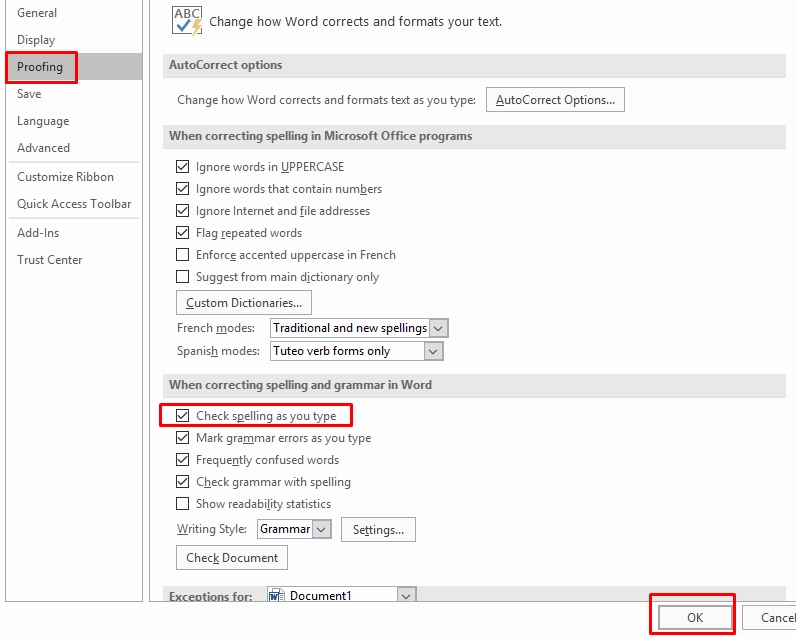Open Quick Access Toolbar settings

click(x=74, y=204)
